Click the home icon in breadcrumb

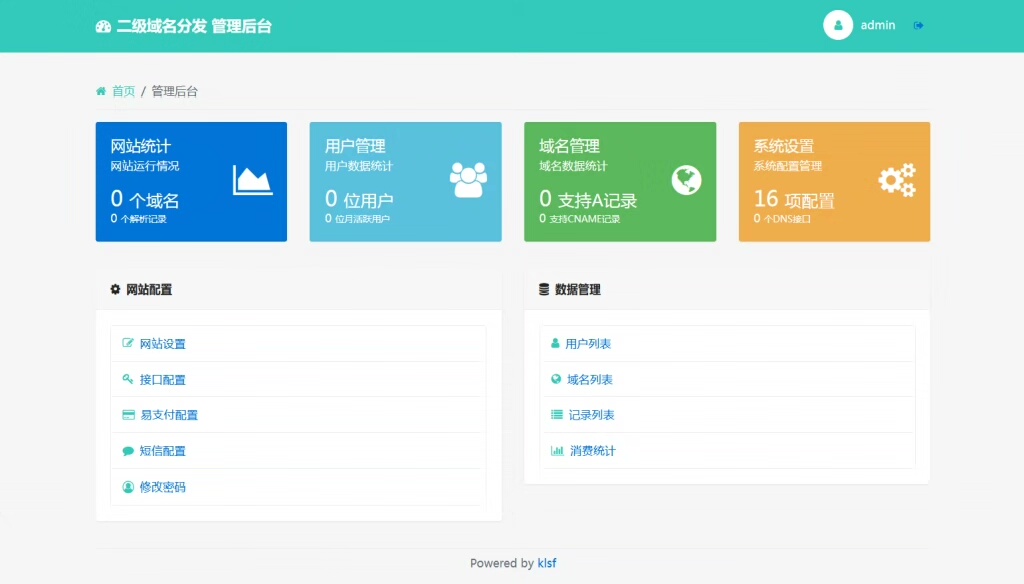[x=101, y=91]
